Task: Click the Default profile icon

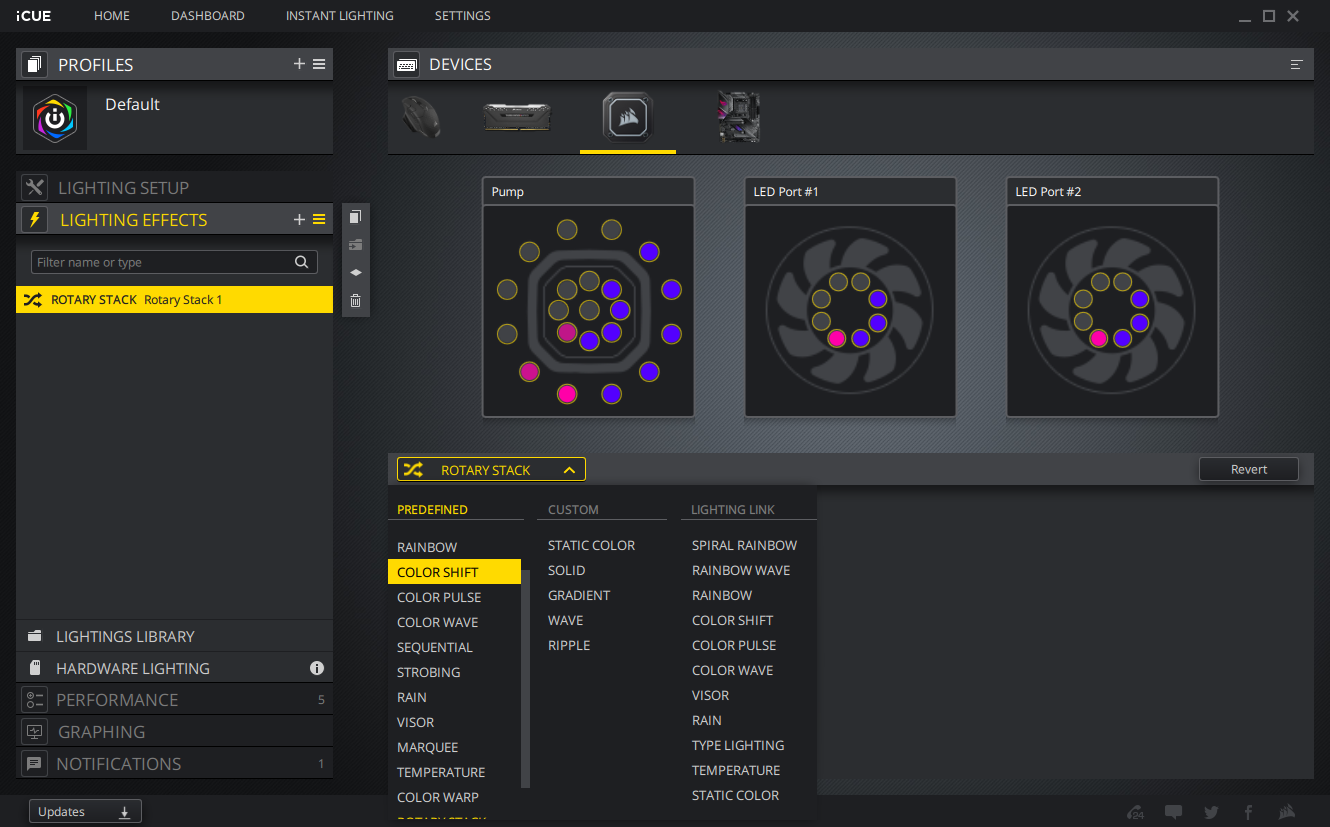Action: pos(55,119)
